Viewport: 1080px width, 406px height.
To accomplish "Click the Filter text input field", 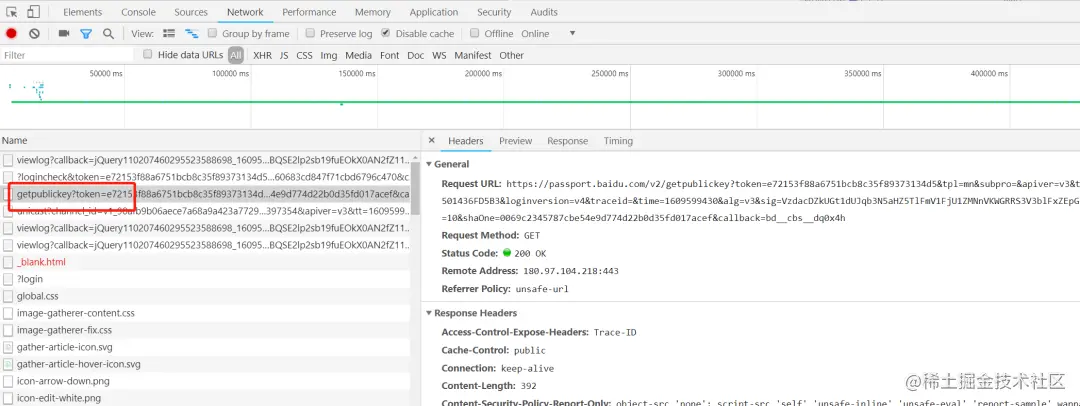I will pos(68,55).
